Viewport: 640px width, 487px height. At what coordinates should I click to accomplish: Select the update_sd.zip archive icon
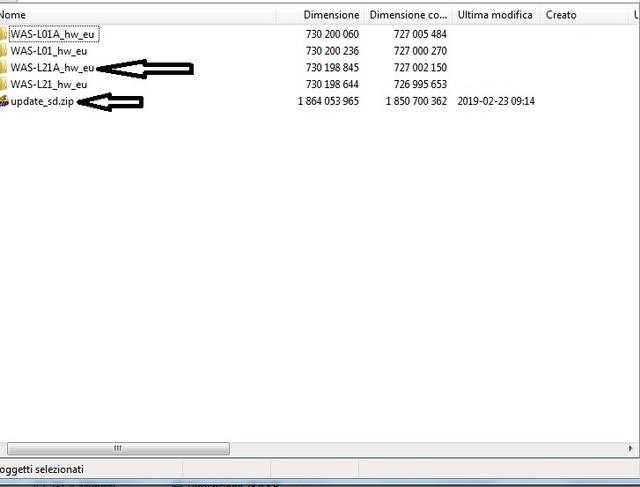(4, 101)
